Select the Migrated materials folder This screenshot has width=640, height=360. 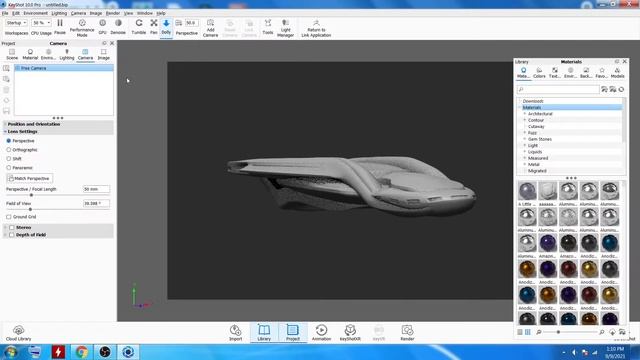[537, 171]
